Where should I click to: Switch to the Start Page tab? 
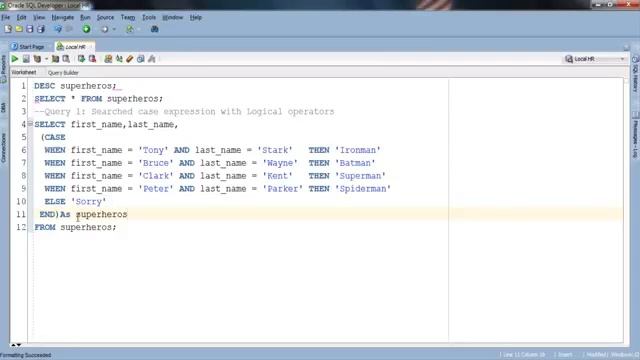[28, 47]
